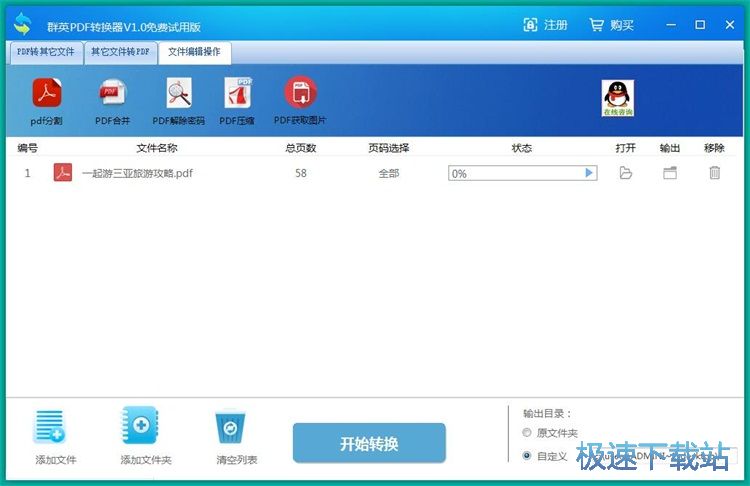Screen dimensions: 750x486
Task: Click the 编号 column header
Action: (x=27, y=148)
